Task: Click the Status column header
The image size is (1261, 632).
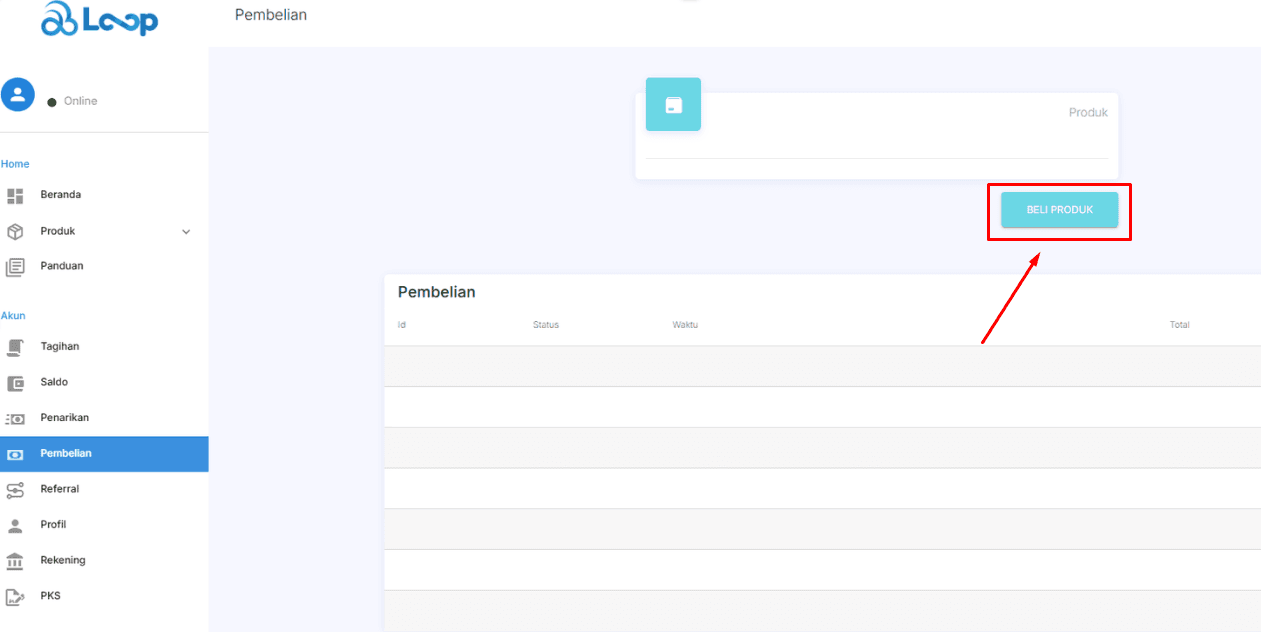Action: [546, 325]
